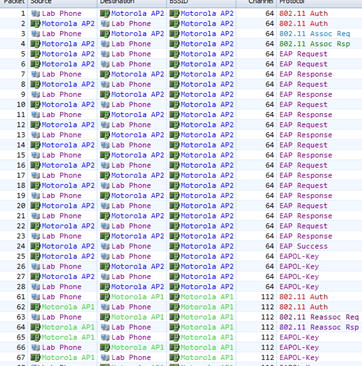This screenshot has width=362, height=366.
Task: Sort by the BSSID column header
Action: pos(202,3)
